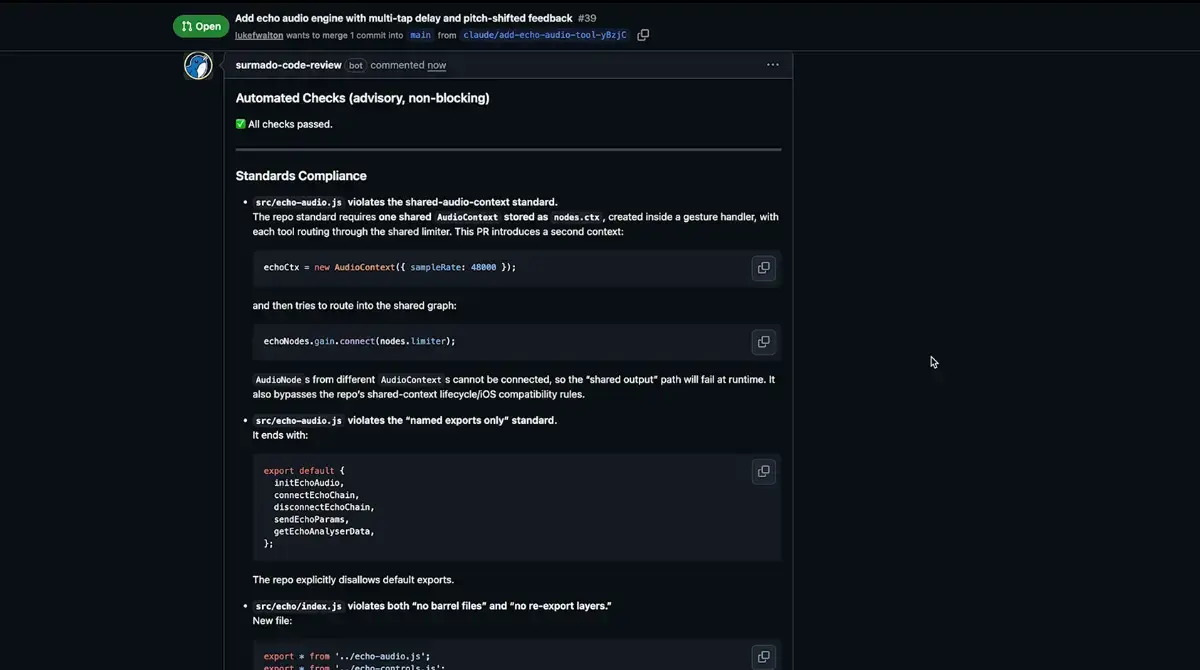Copy the export default code block
This screenshot has height=670, width=1200.
click(x=763, y=471)
